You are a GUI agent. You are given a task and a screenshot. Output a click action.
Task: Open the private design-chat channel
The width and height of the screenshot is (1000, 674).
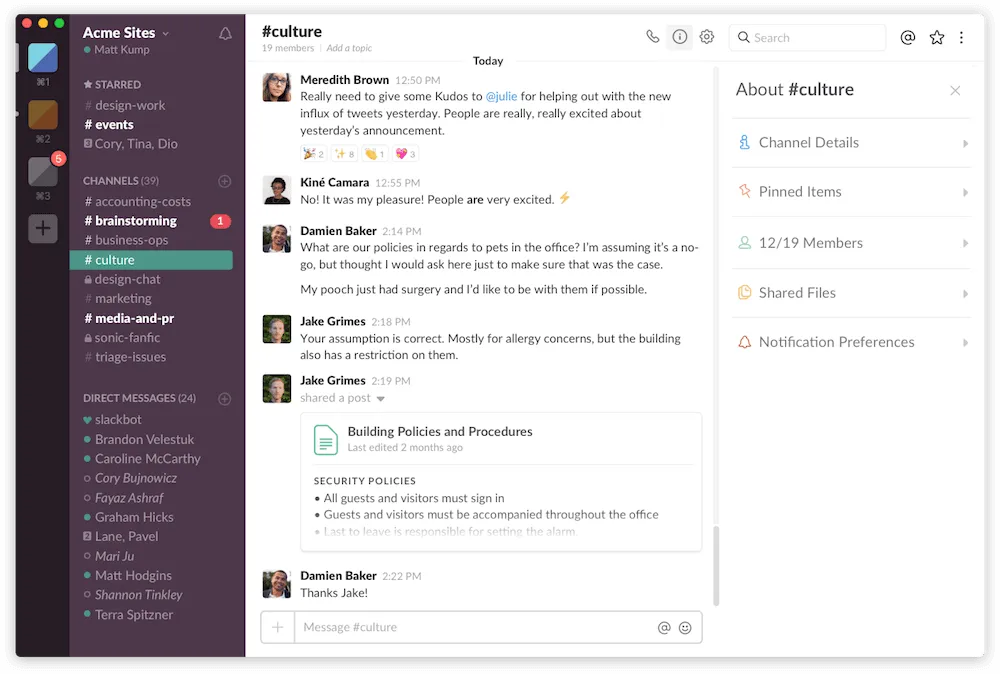point(122,279)
